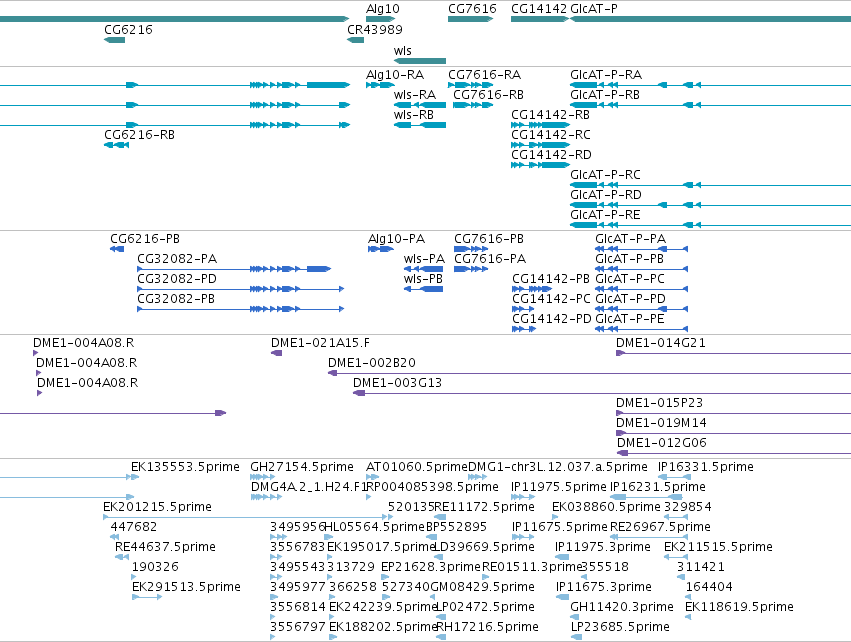Image resolution: width=851 pixels, height=642 pixels.
Task: Select the GH27154.5prime EST label
Action: point(302,467)
